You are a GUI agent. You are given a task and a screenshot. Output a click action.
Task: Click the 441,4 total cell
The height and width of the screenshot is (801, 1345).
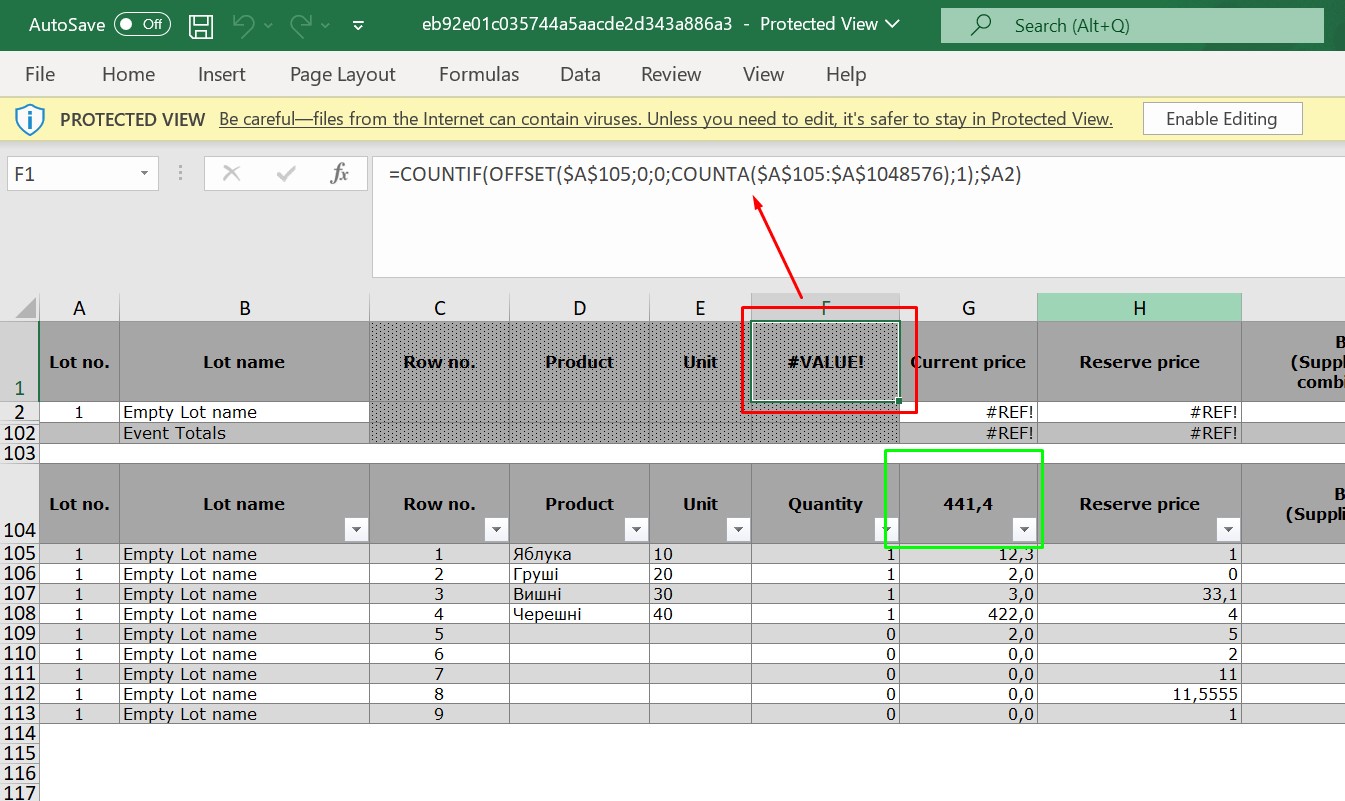coord(968,504)
